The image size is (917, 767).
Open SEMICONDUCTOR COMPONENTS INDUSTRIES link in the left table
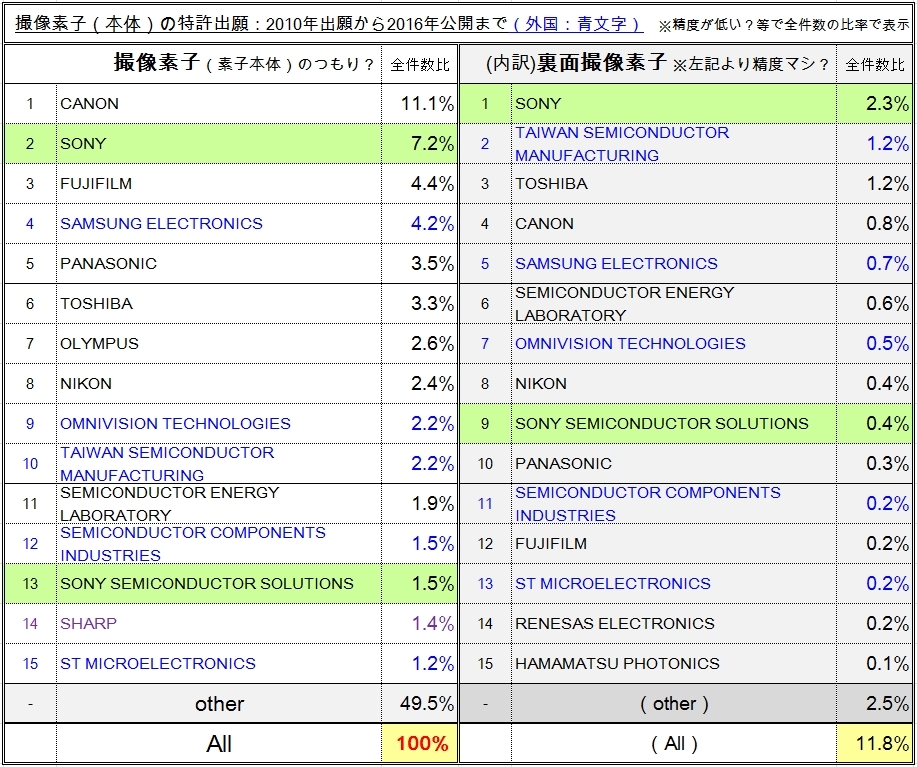pos(192,544)
